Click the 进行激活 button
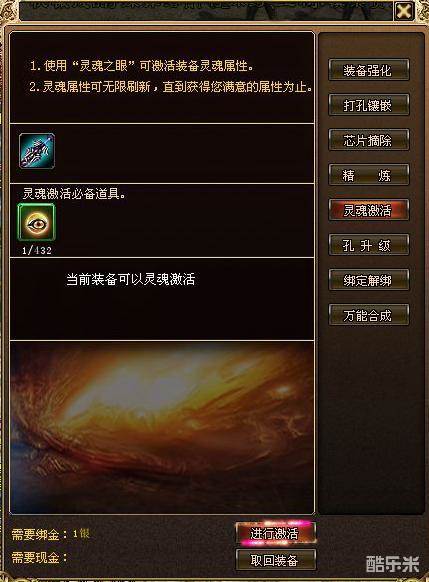The image size is (429, 582). (x=275, y=533)
